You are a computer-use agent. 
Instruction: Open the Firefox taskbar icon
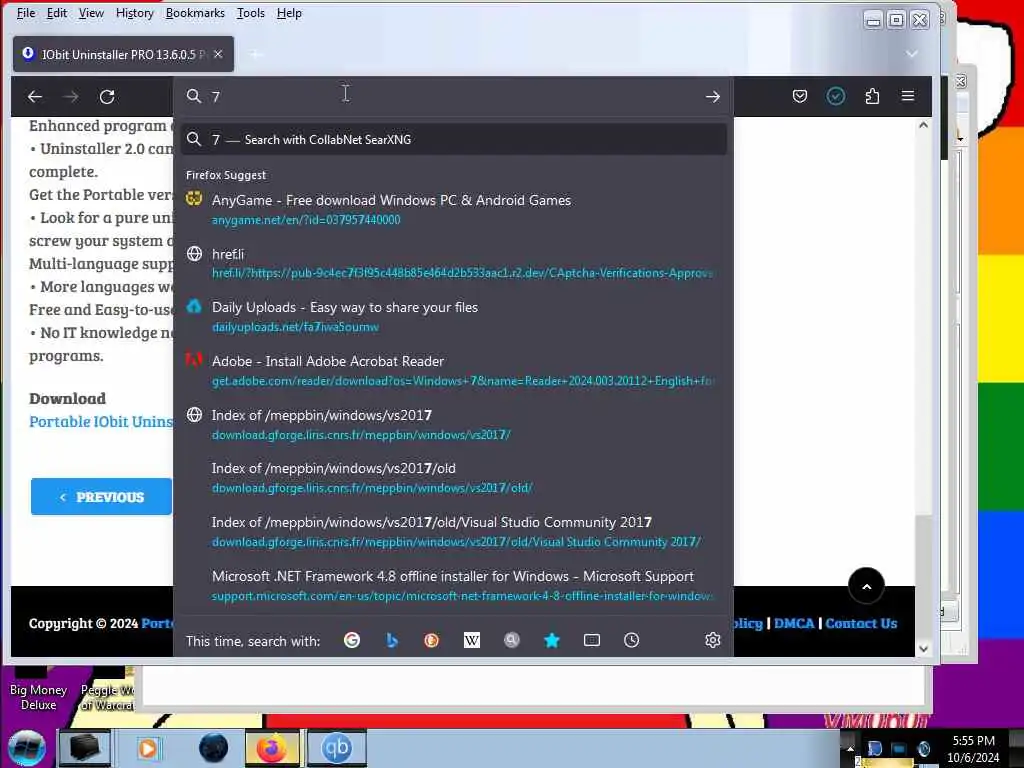[x=273, y=748]
